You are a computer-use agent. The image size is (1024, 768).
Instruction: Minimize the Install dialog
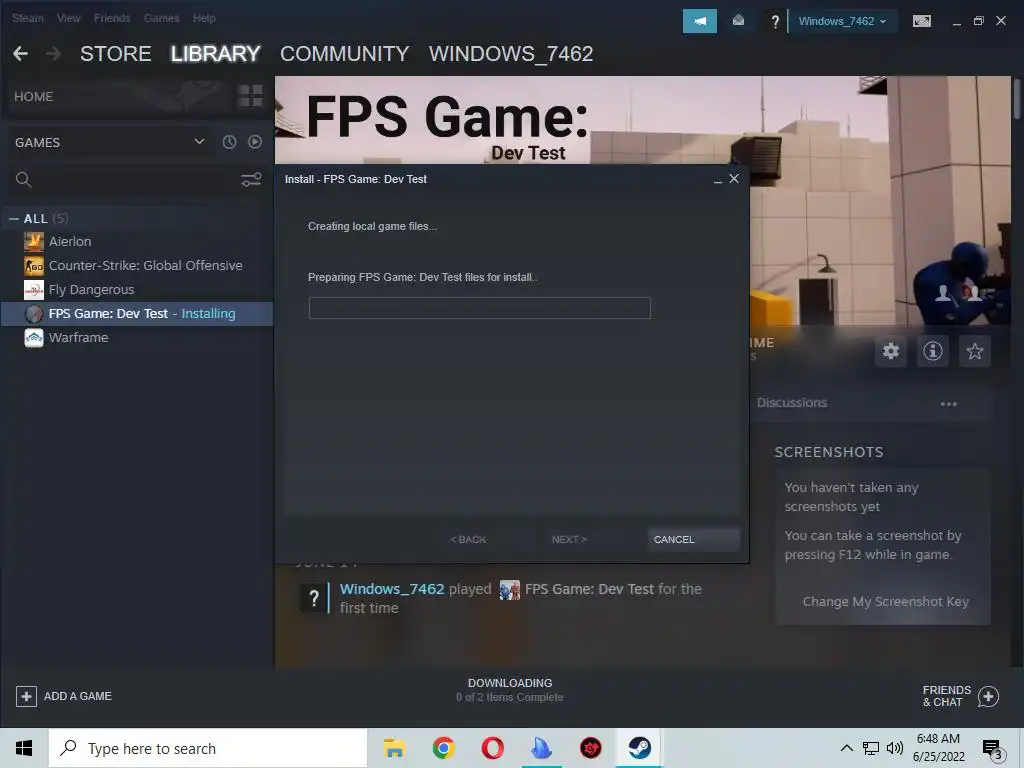click(718, 180)
